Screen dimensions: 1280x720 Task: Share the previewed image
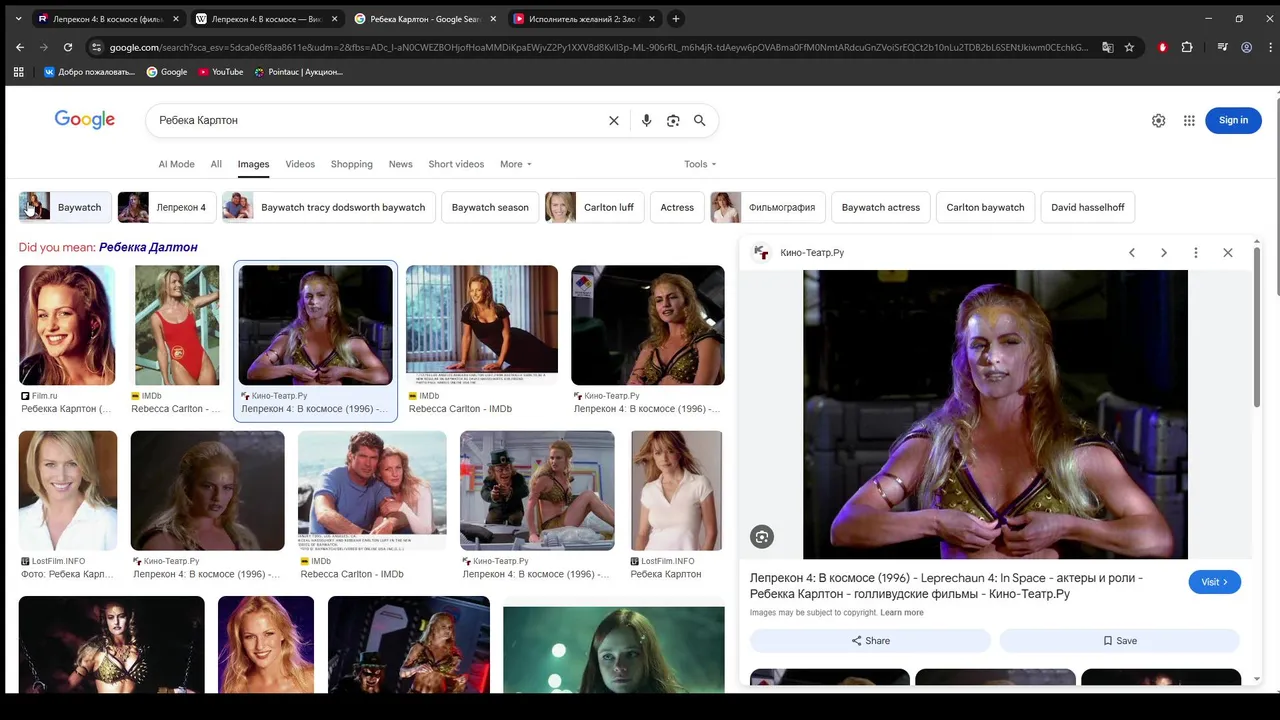point(870,641)
